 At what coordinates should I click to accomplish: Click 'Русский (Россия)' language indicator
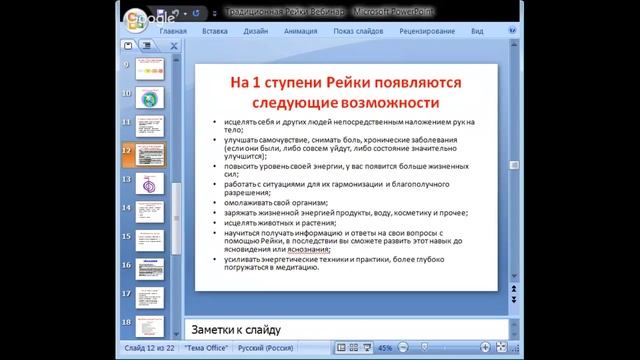265,348
